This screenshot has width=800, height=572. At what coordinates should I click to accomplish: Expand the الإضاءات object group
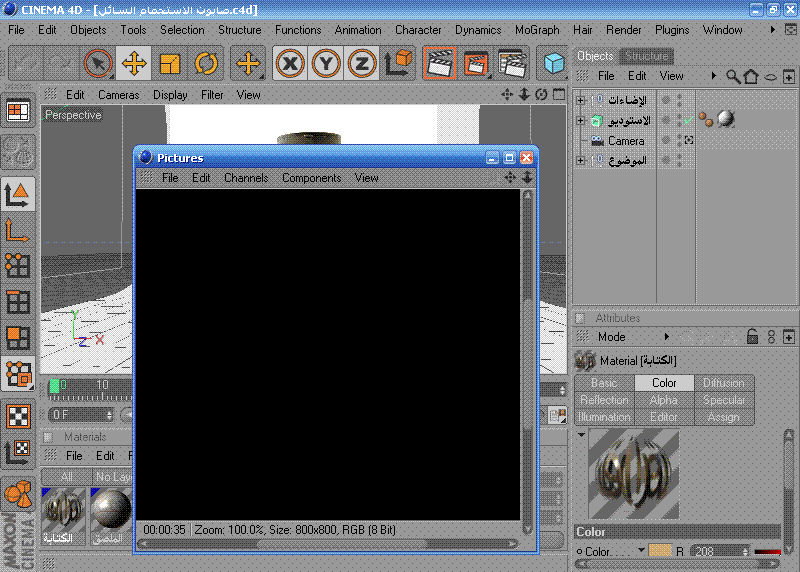click(x=580, y=100)
